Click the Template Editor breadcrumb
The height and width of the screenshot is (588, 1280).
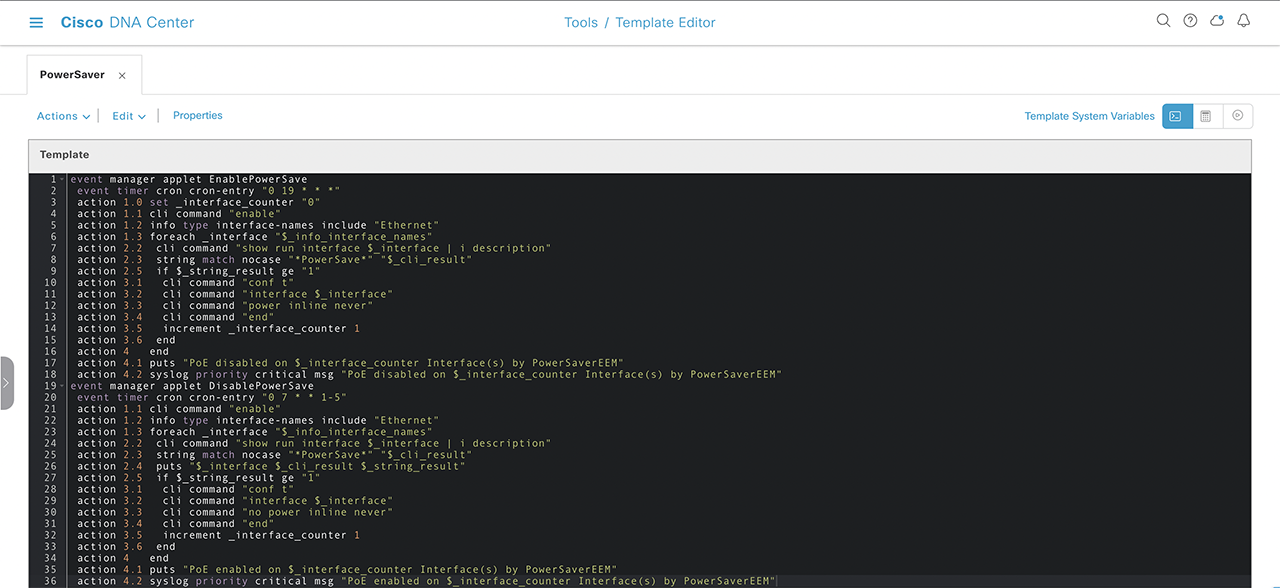coord(665,22)
